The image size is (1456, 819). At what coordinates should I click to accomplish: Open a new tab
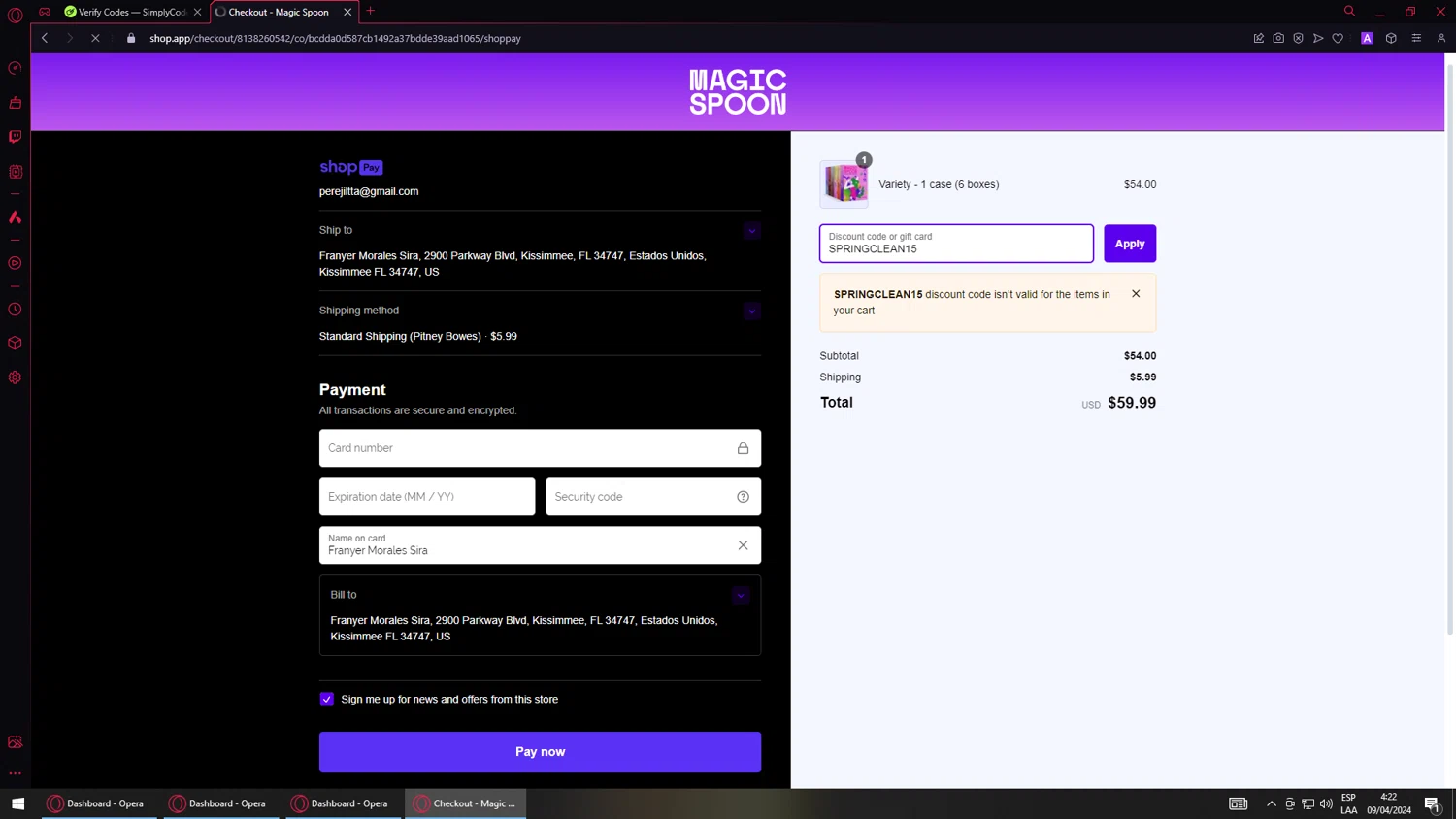(x=370, y=12)
